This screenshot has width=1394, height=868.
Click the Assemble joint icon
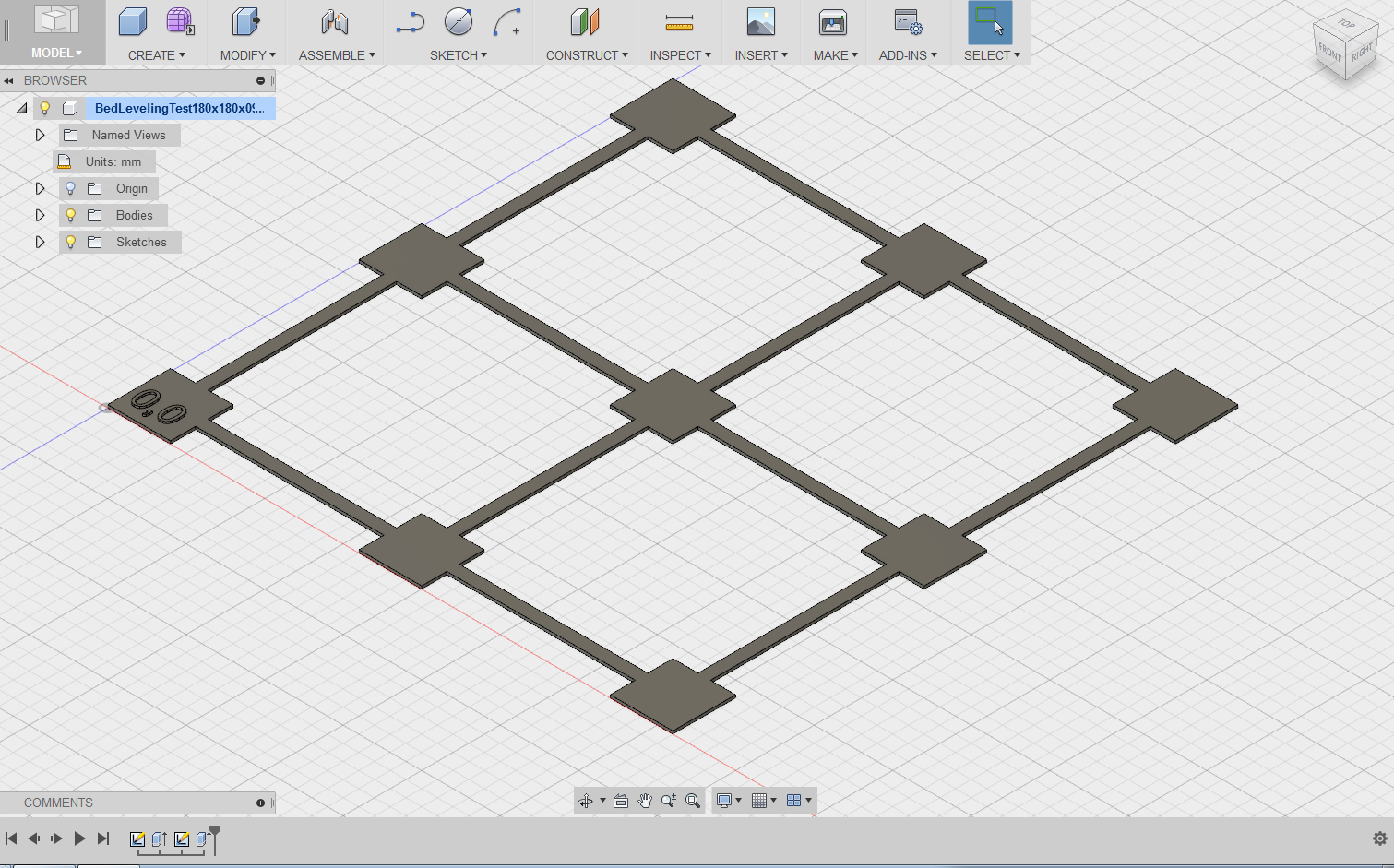pyautogui.click(x=335, y=22)
